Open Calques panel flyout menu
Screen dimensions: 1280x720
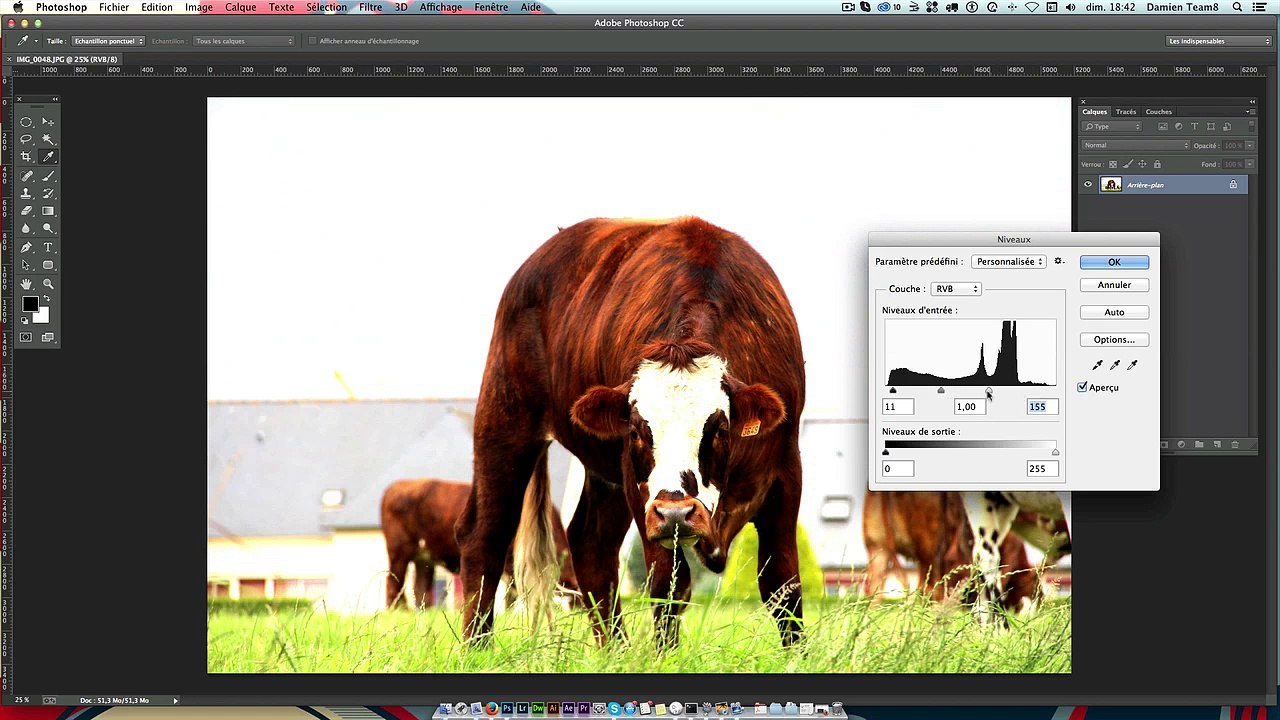click(x=1251, y=111)
